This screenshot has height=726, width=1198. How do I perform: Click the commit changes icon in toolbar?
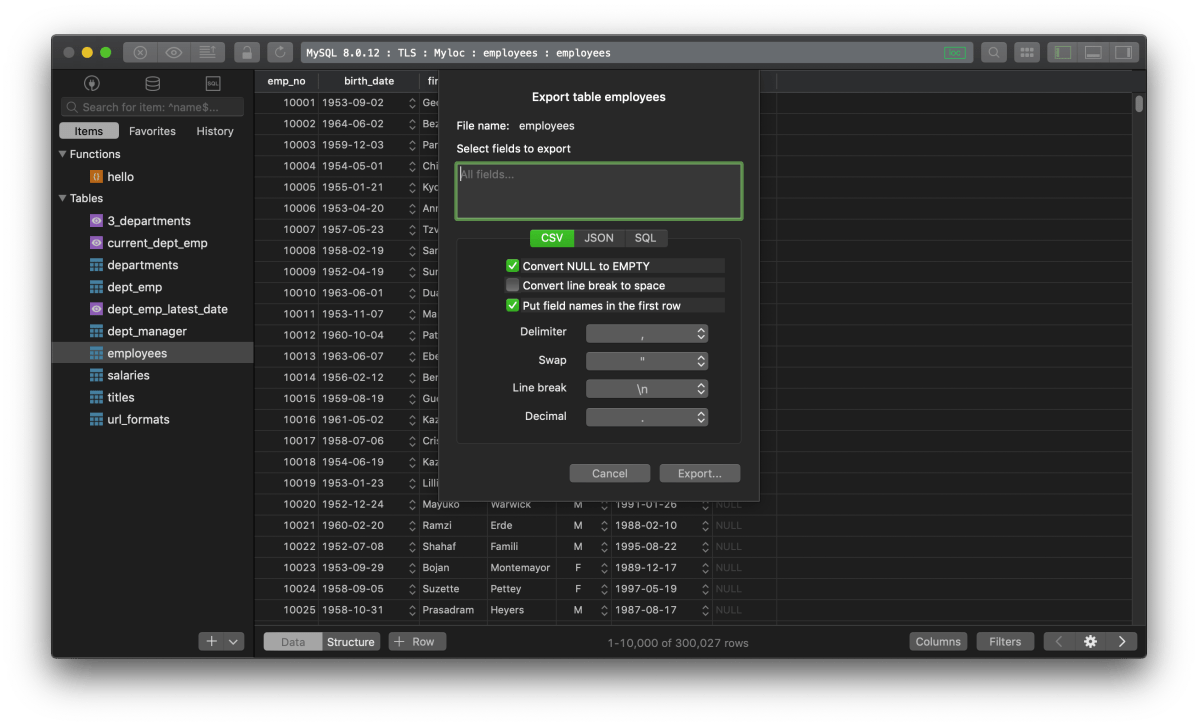click(207, 53)
